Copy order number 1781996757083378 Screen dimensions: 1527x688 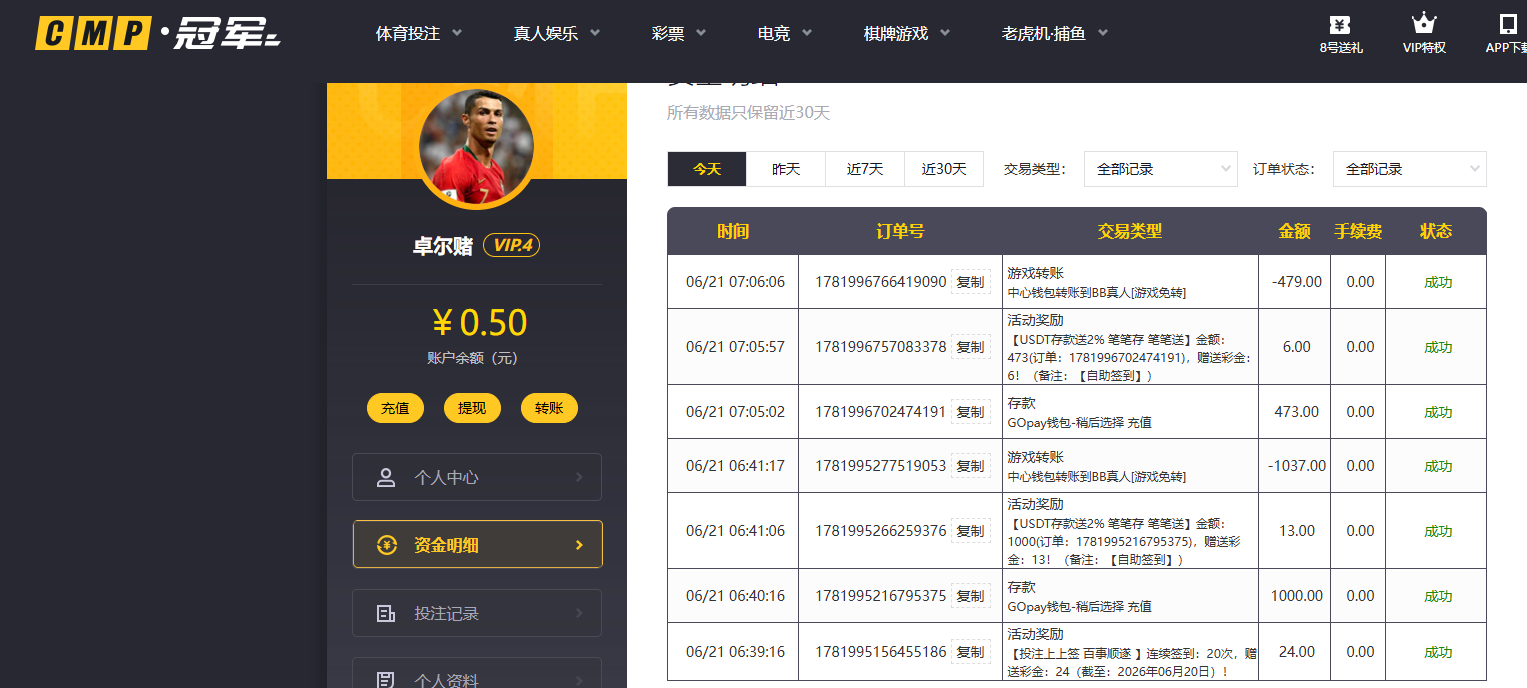pyautogui.click(x=970, y=347)
